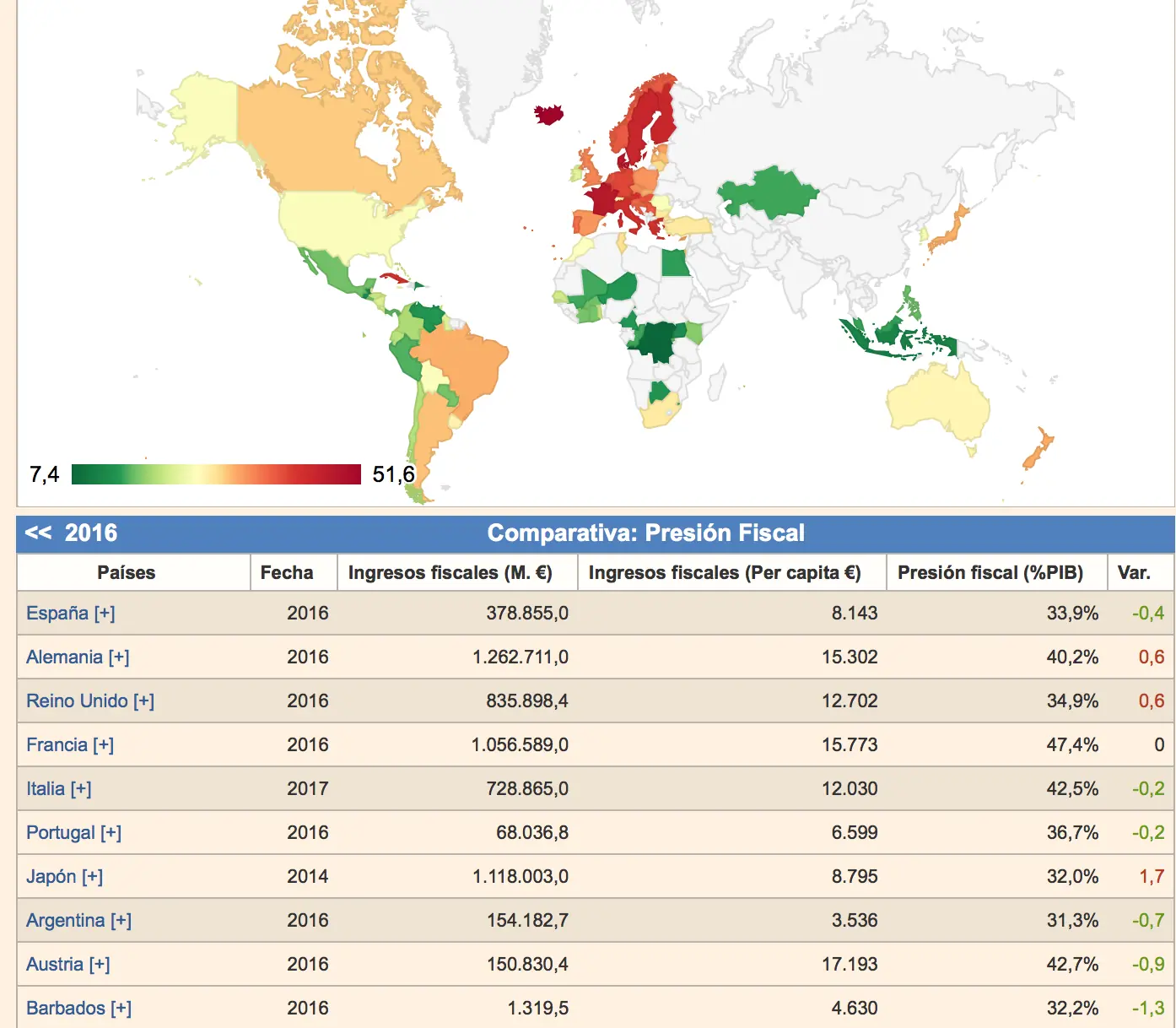The width and height of the screenshot is (1176, 1028).
Task: Select Kazakhstan on the world map
Action: 769,192
